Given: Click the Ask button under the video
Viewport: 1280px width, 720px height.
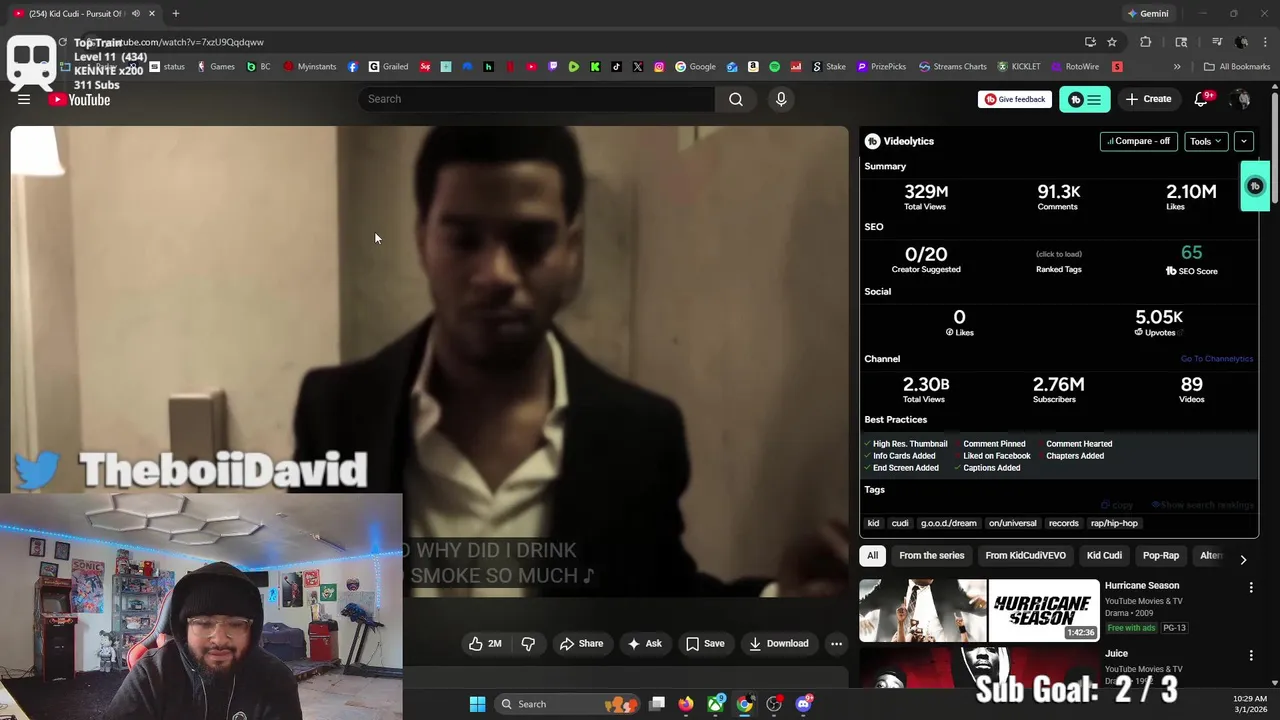Looking at the screenshot, I should tap(644, 644).
